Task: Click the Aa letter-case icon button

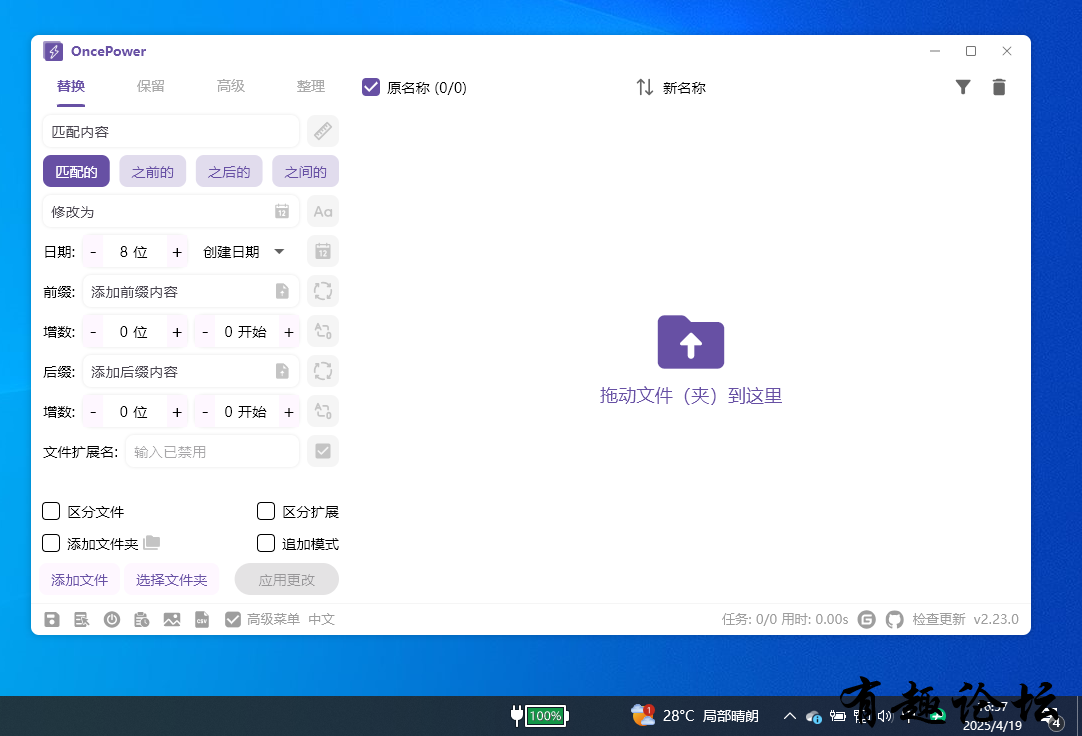Action: coord(323,211)
